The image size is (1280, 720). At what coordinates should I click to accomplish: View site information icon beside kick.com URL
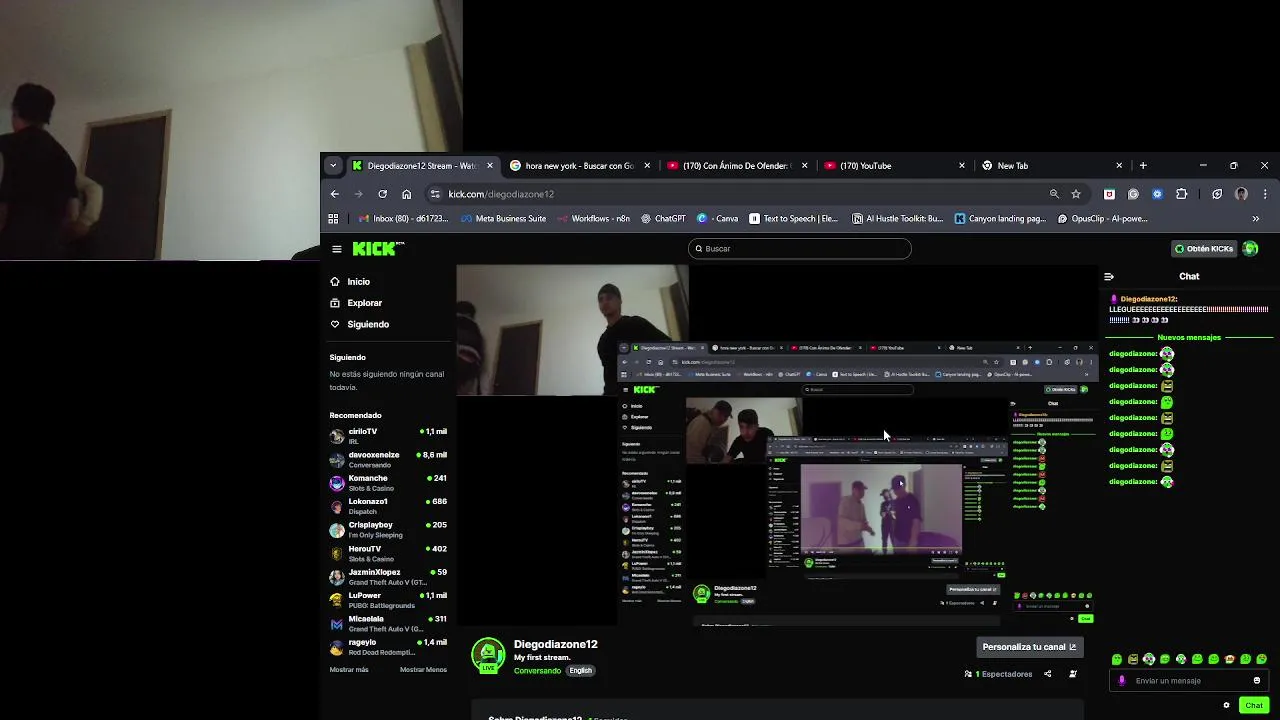coord(434,194)
